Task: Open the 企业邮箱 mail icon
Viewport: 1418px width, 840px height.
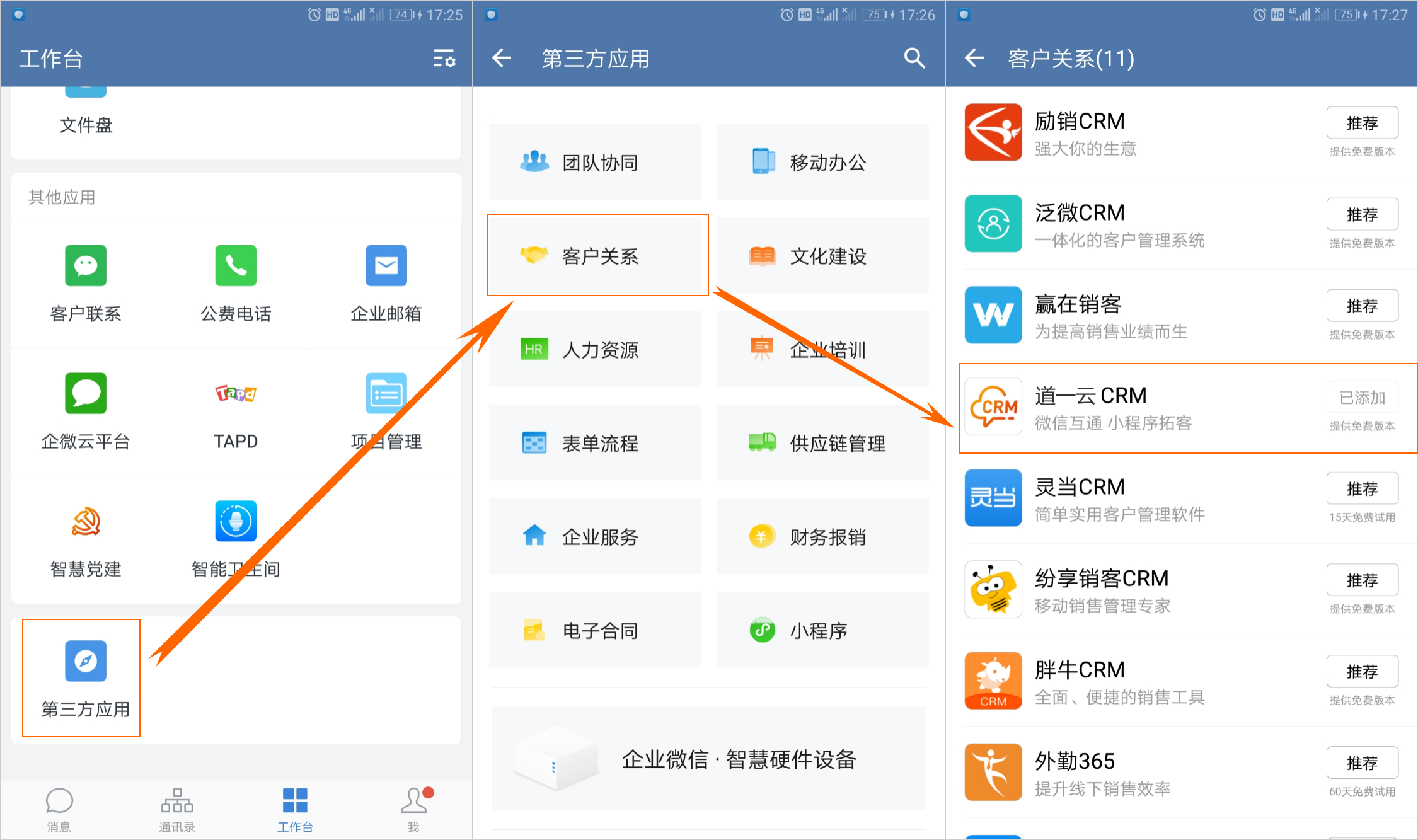Action: 386,265
